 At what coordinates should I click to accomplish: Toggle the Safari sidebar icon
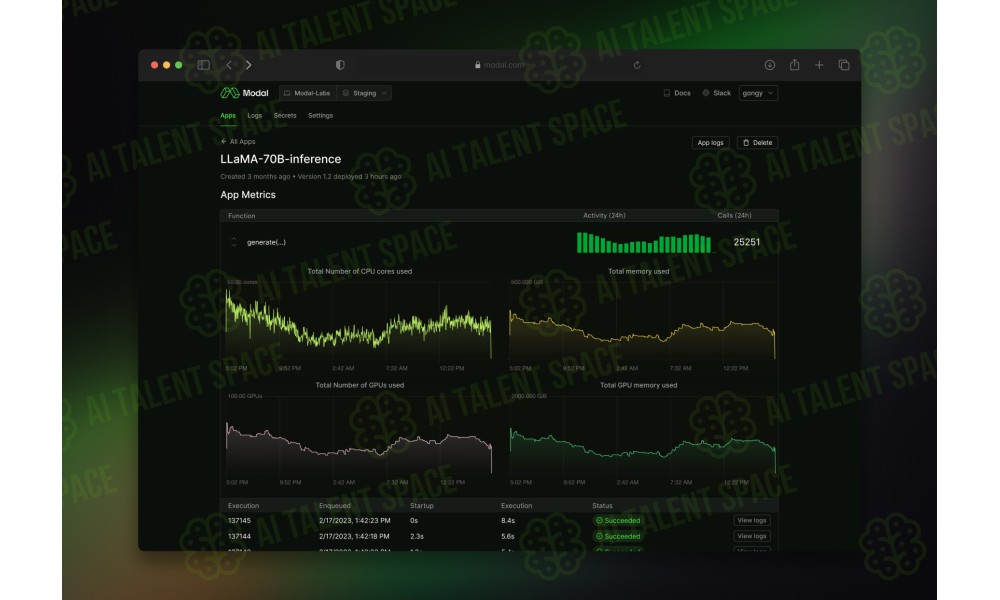203,65
